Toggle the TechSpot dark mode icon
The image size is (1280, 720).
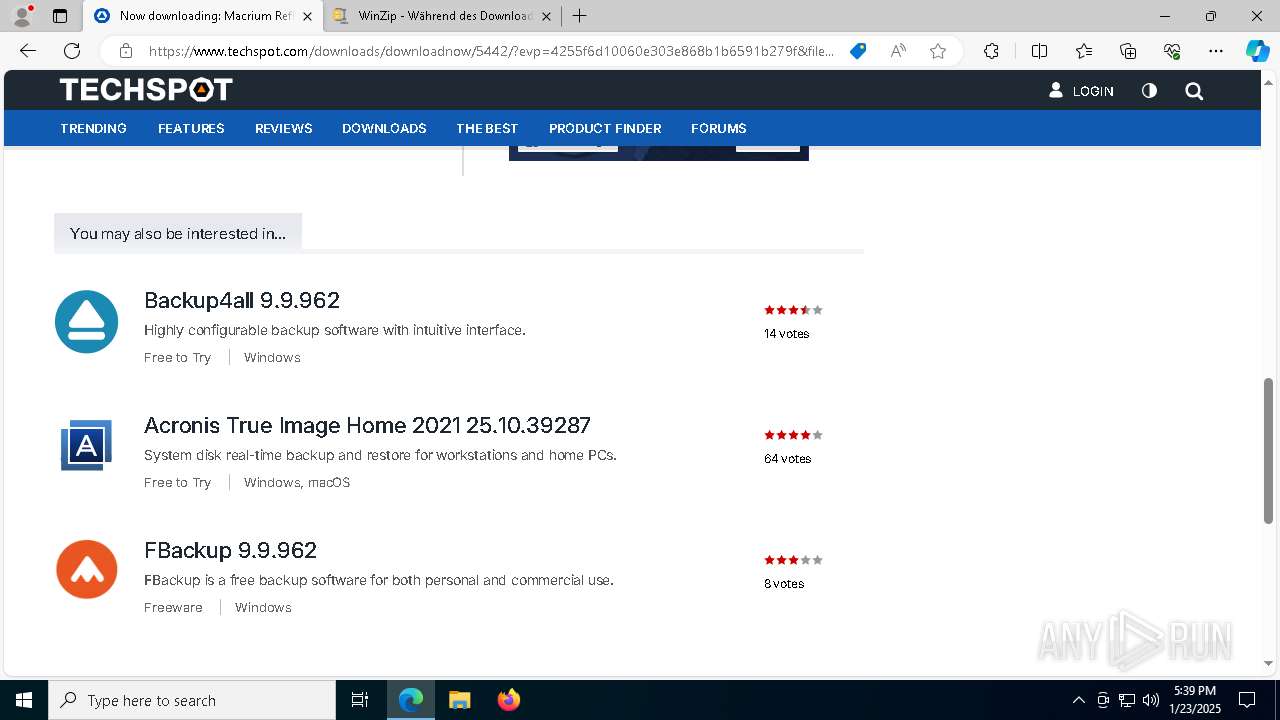(x=1149, y=91)
